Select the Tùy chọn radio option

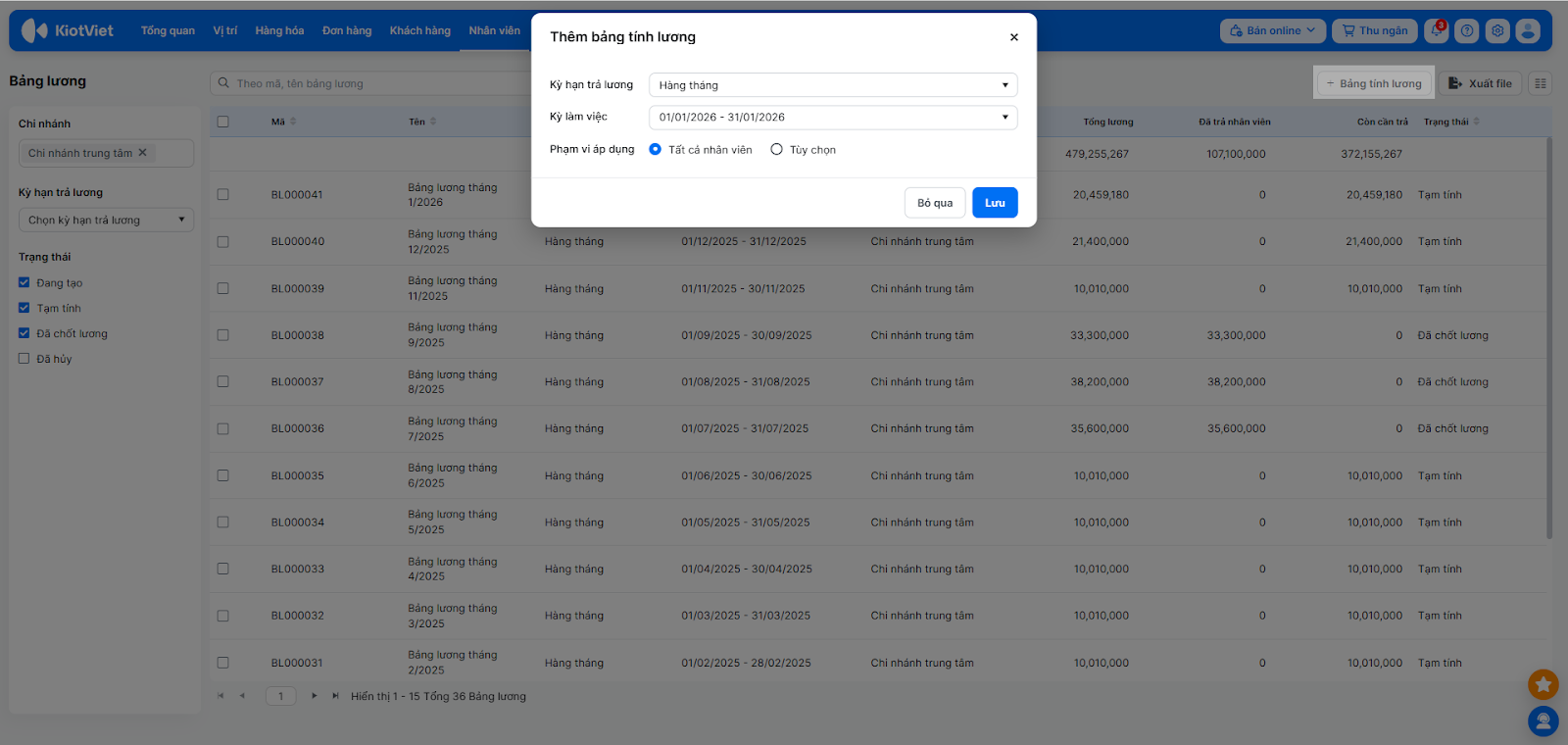(777, 150)
